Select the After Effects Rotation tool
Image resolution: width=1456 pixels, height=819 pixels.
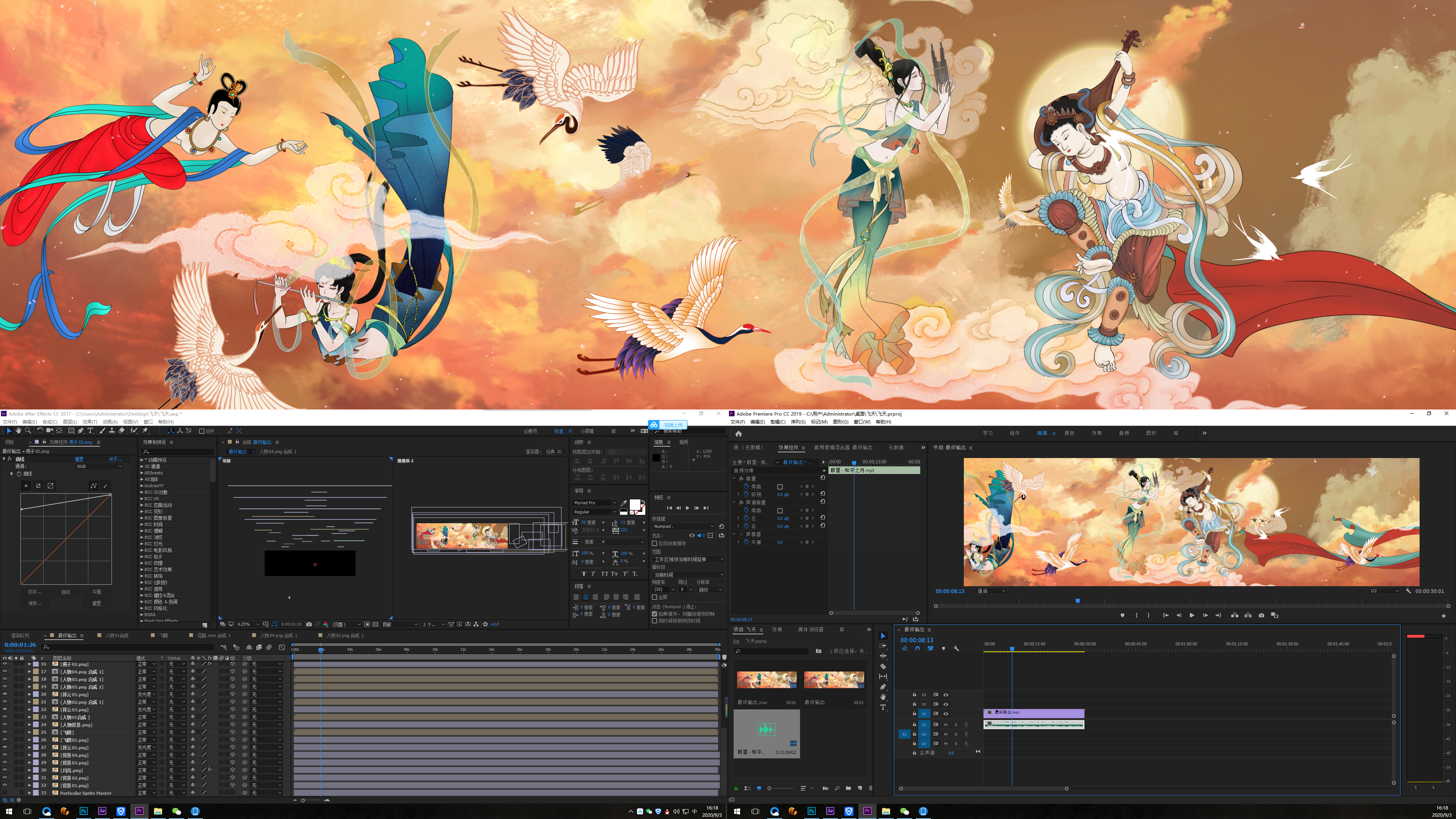click(39, 431)
